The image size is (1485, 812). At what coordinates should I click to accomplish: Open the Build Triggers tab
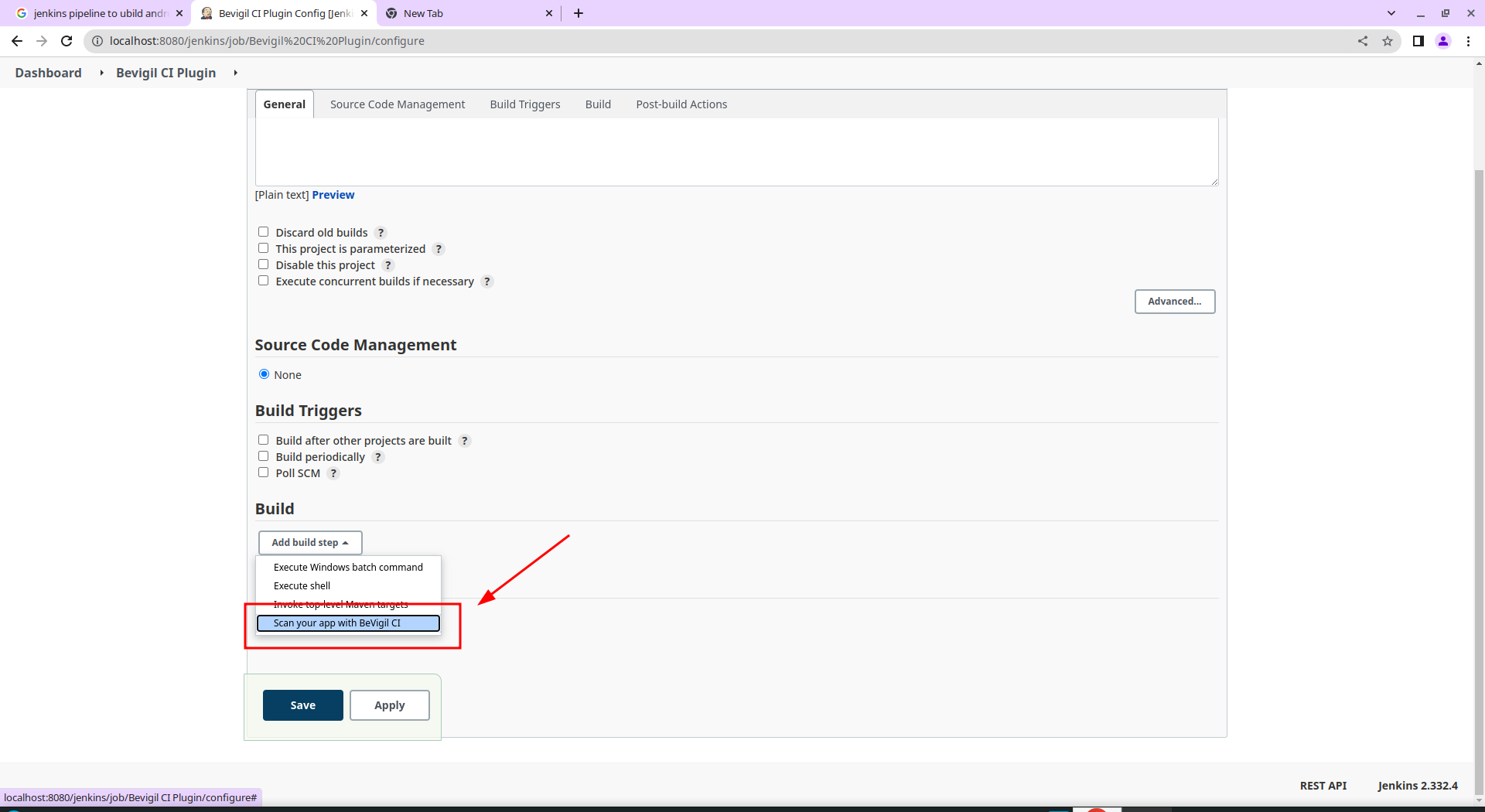tap(525, 104)
